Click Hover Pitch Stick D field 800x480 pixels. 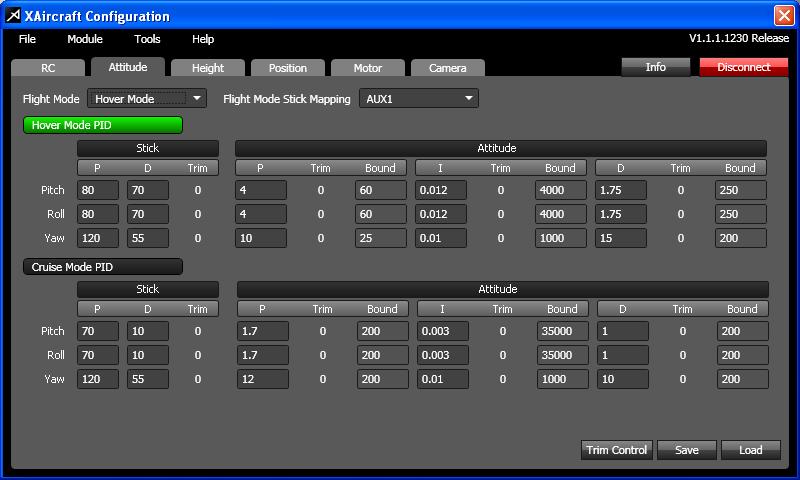tap(147, 190)
